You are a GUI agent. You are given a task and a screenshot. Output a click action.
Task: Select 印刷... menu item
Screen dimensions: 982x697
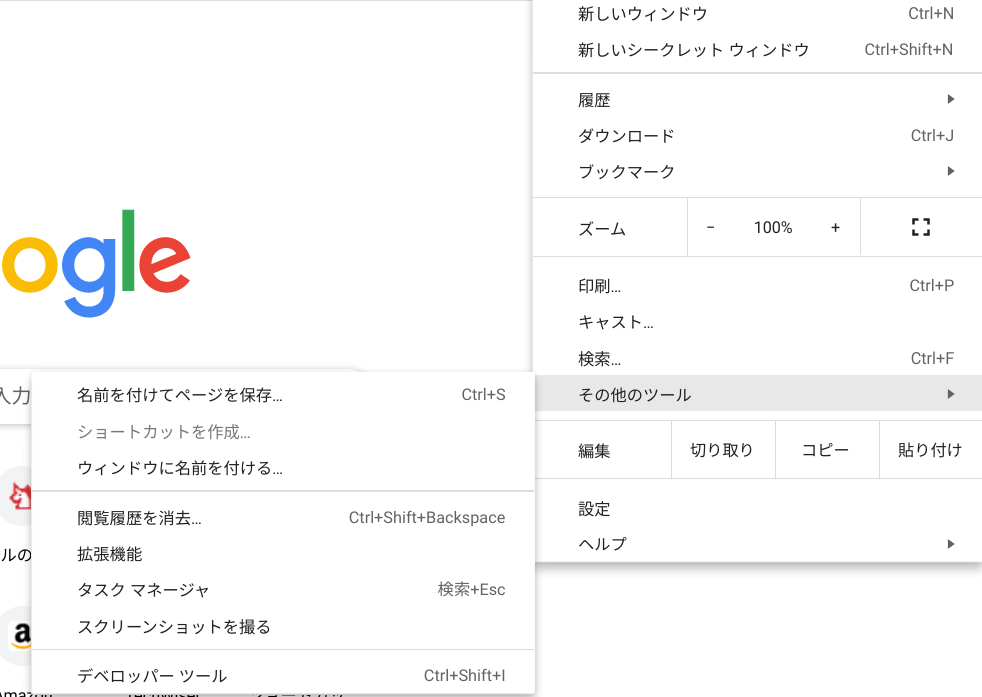[758, 286]
